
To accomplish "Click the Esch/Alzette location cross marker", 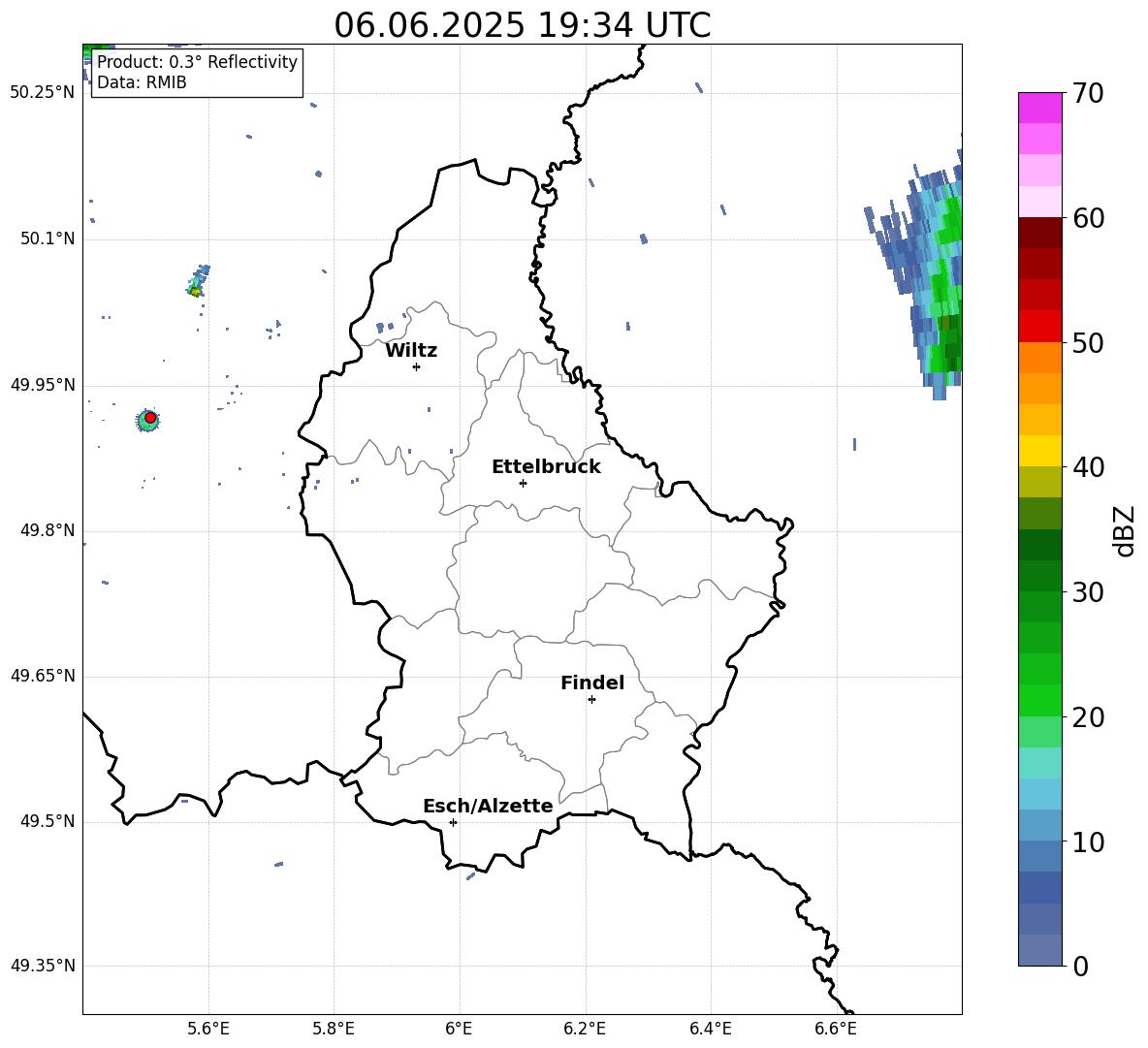I will (x=453, y=822).
